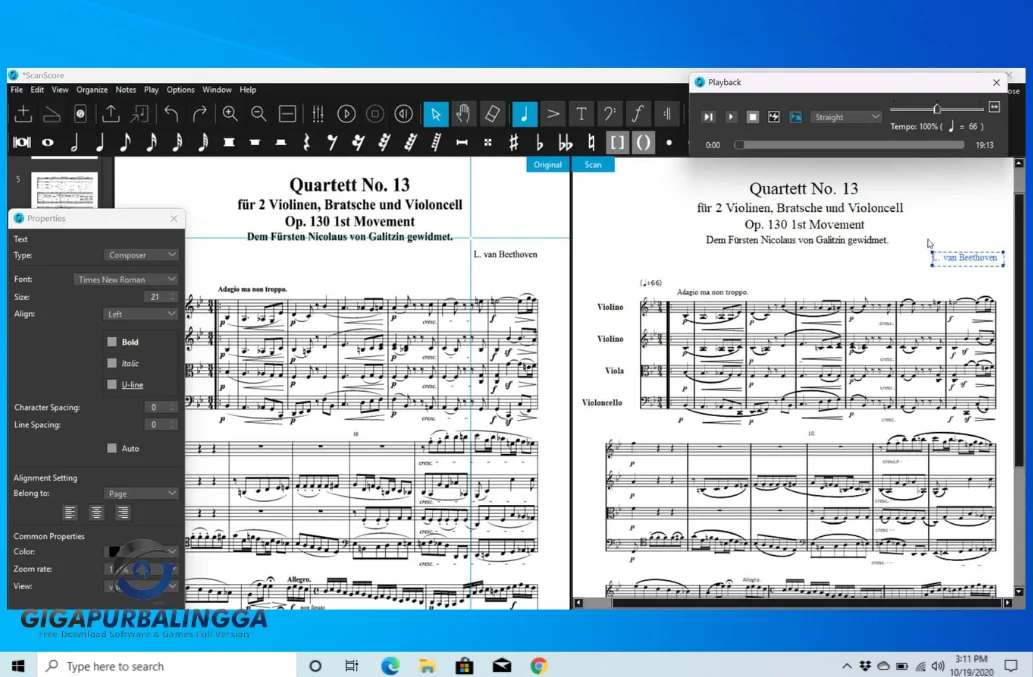Activate the hand pan tool
Viewport: 1033px width, 677px height.
pos(463,114)
